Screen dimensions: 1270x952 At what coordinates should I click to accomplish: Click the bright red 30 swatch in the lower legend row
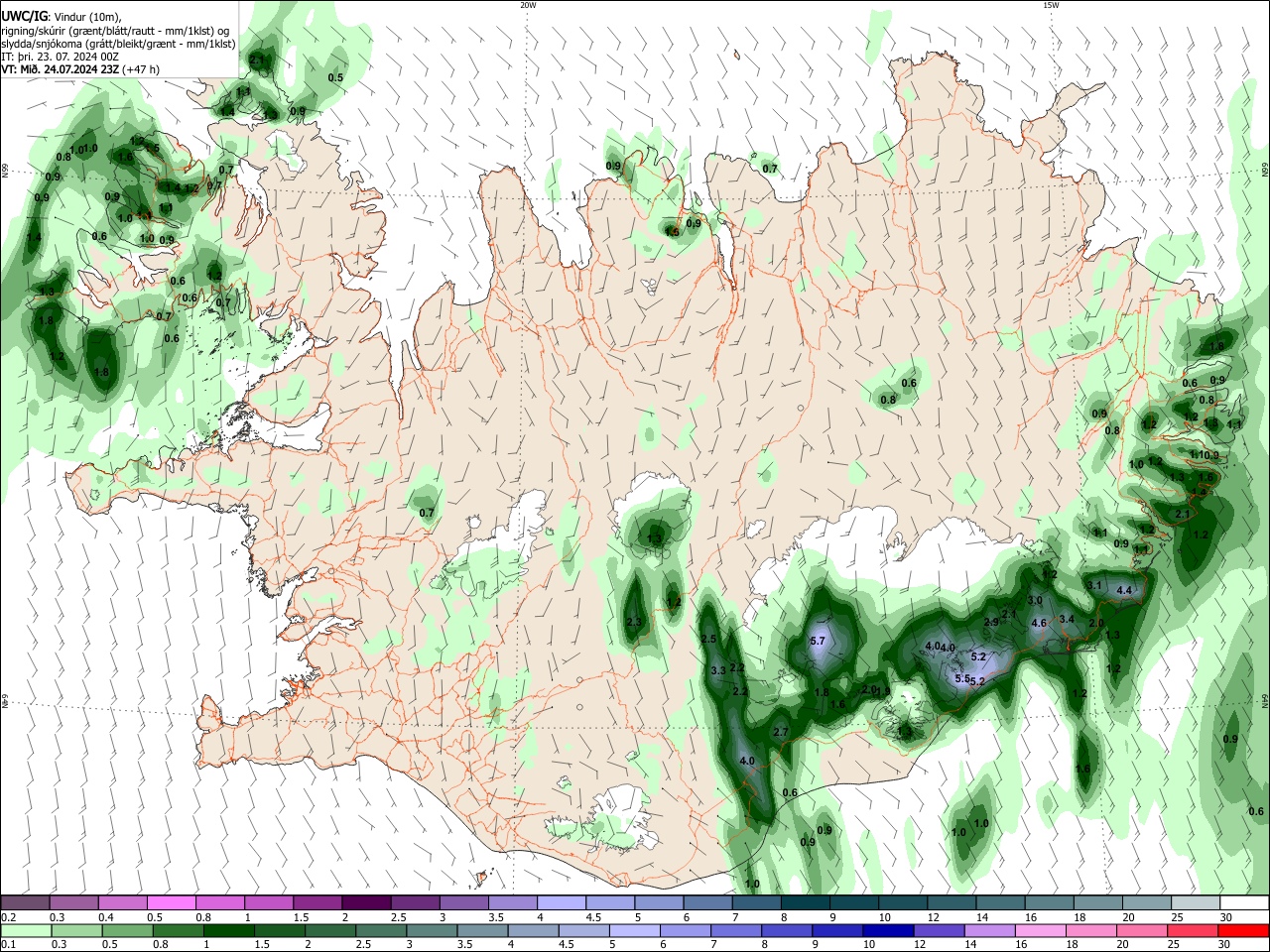[x=1244, y=931]
